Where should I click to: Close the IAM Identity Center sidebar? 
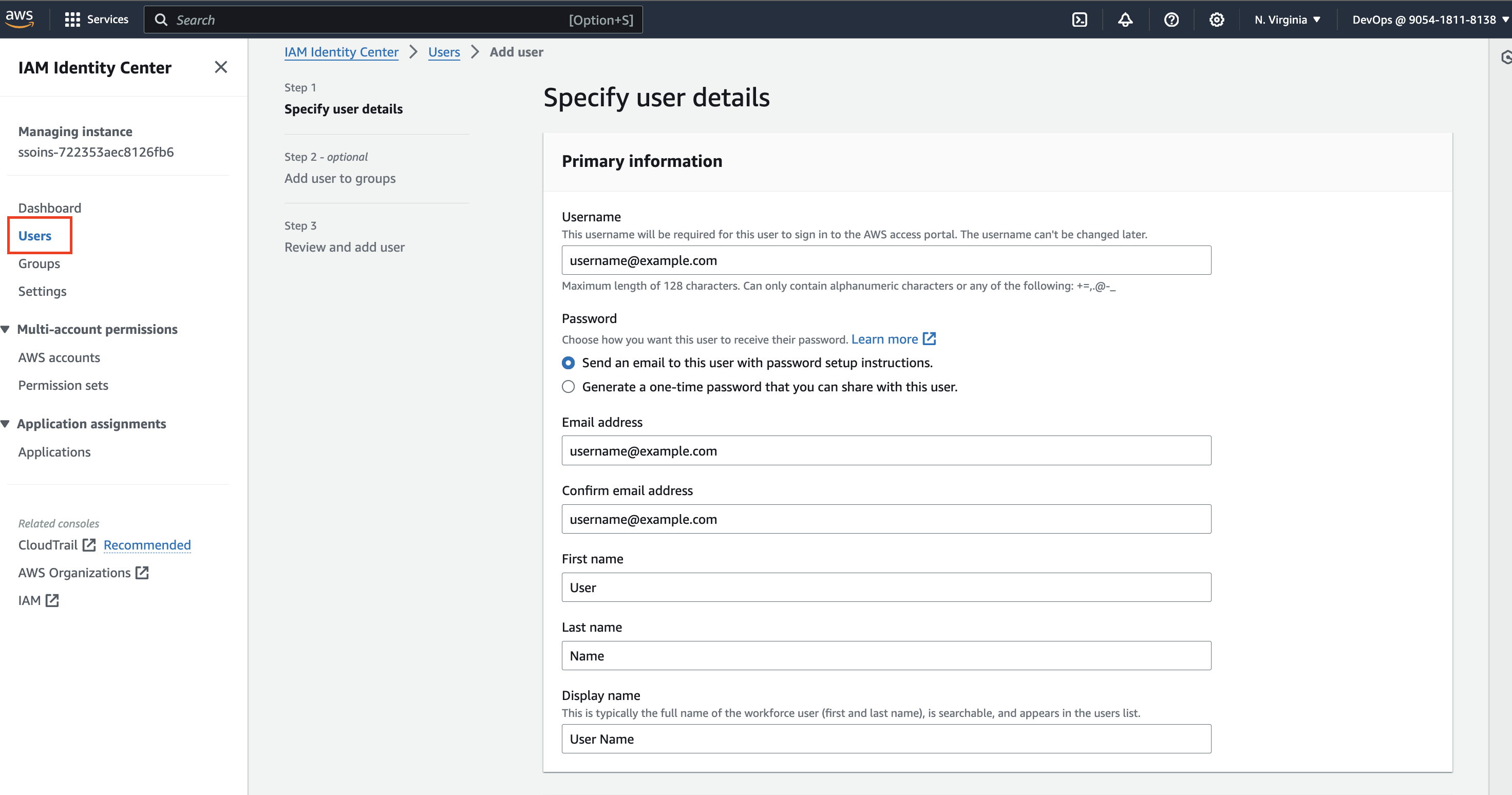pyautogui.click(x=221, y=67)
